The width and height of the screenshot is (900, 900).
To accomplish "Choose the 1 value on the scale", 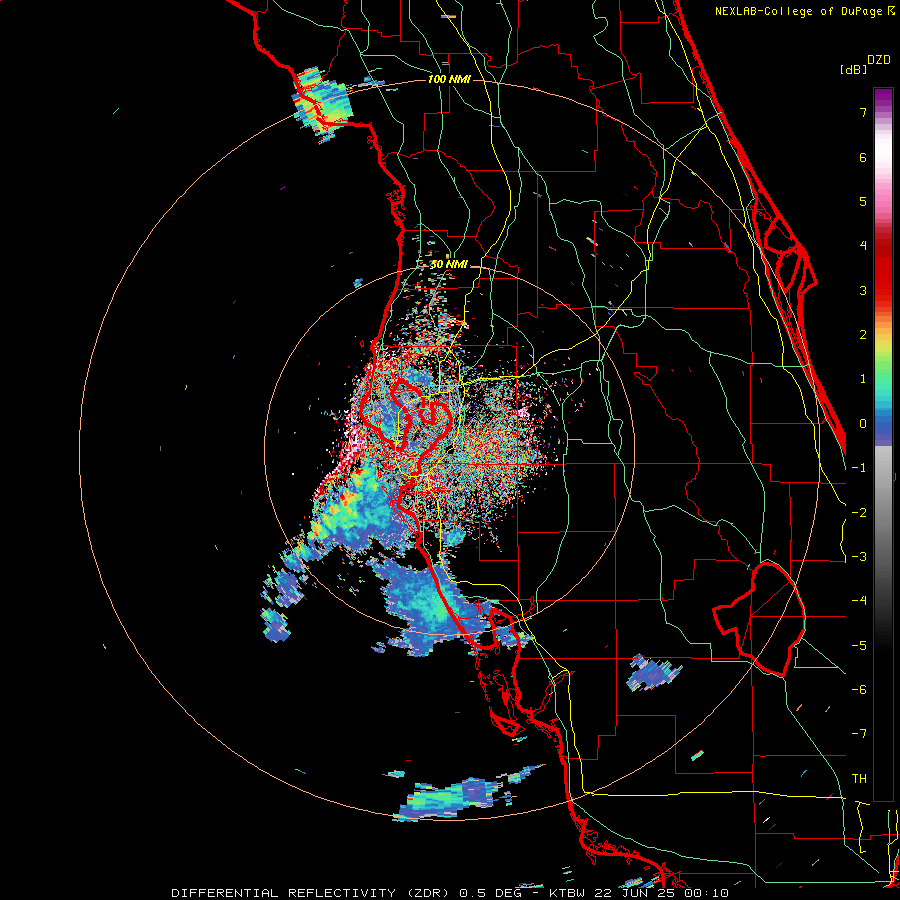I will [x=863, y=379].
